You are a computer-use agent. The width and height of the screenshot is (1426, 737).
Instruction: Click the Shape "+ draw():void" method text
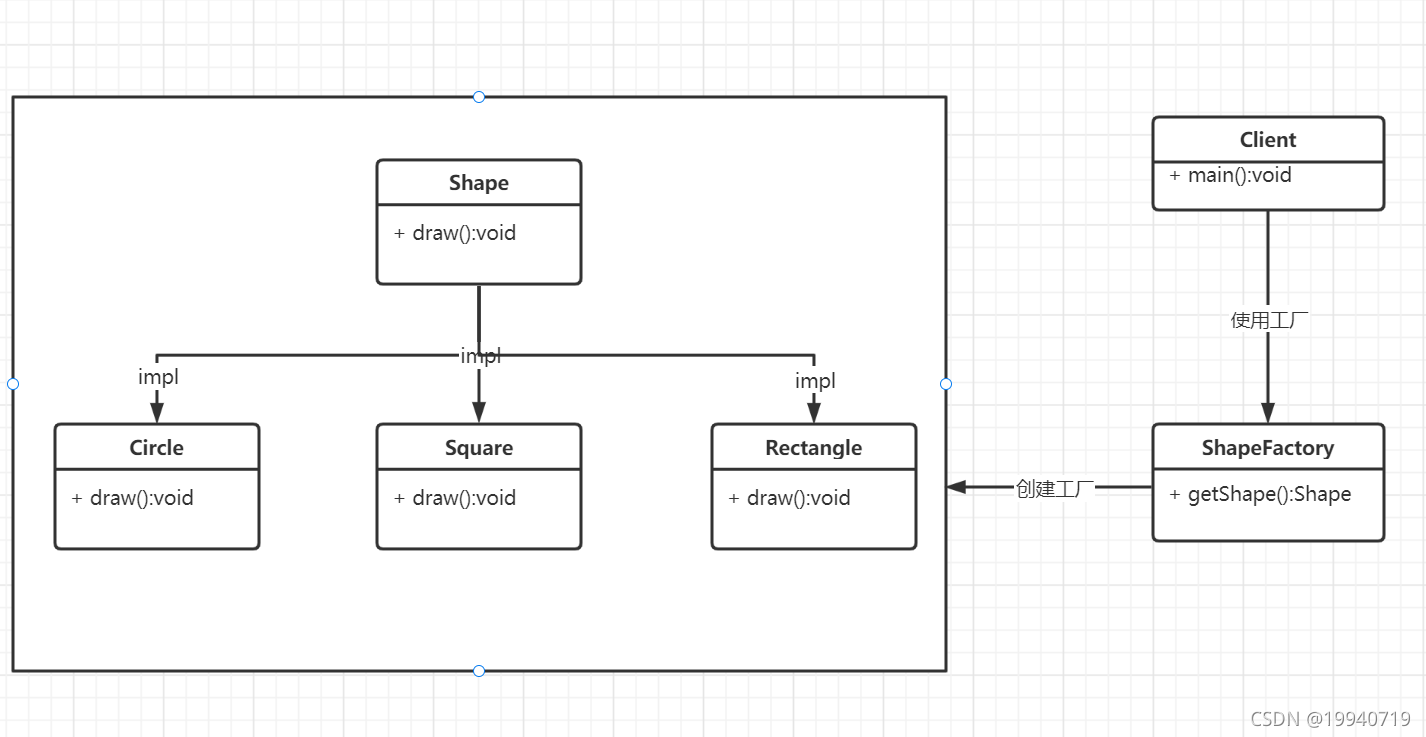(x=455, y=233)
